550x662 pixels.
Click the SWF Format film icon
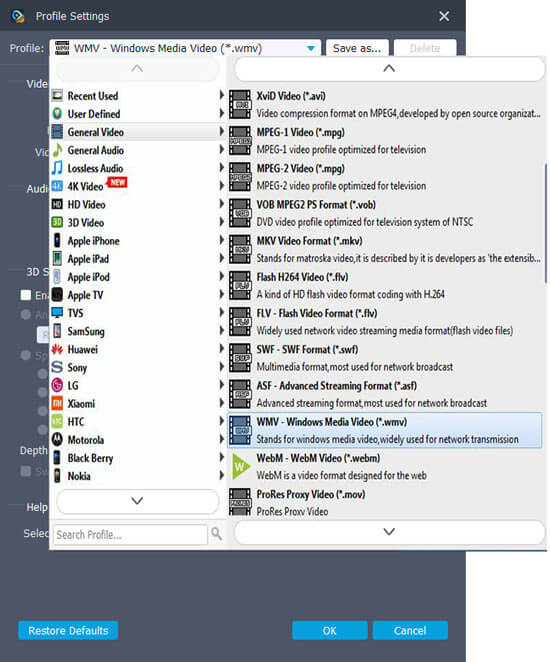pos(240,358)
